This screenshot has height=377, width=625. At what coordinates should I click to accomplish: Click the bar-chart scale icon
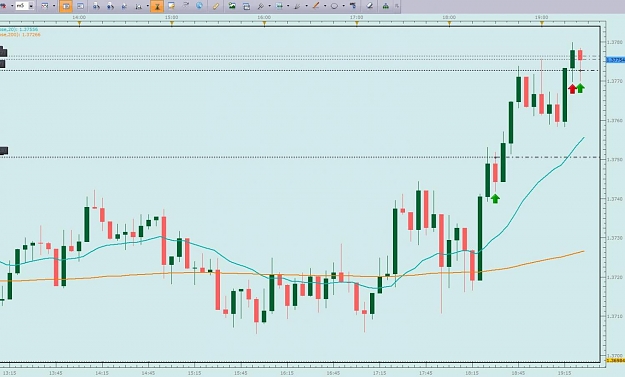click(139, 6)
